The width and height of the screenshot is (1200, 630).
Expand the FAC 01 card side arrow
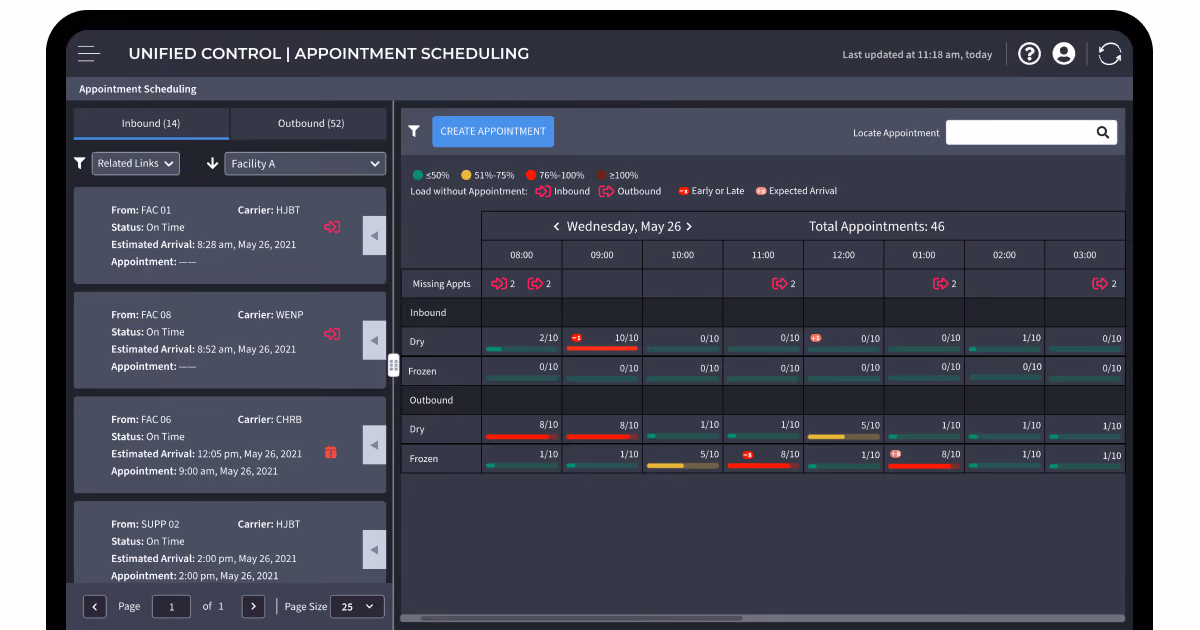click(374, 236)
